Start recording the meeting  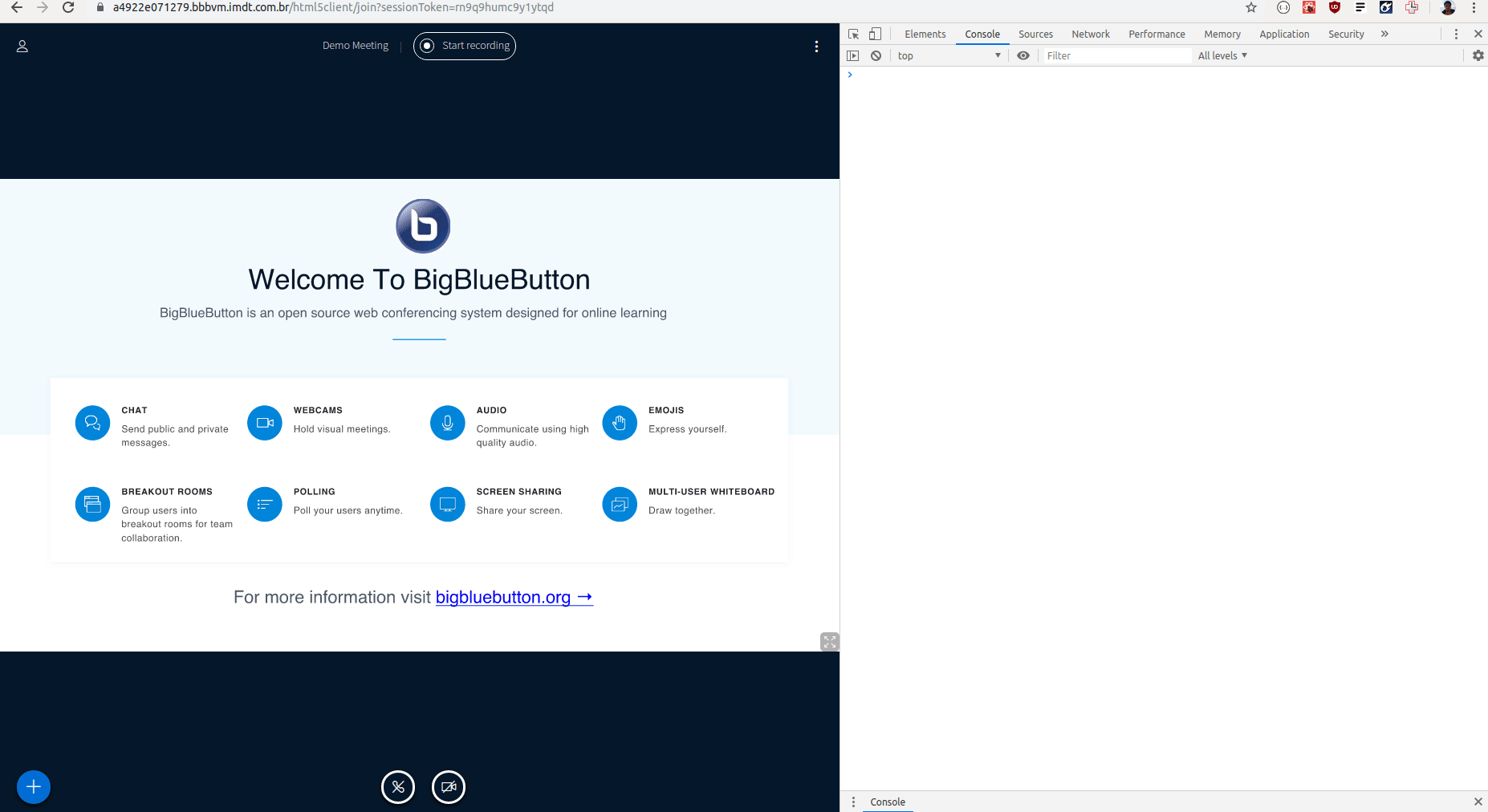click(x=464, y=46)
